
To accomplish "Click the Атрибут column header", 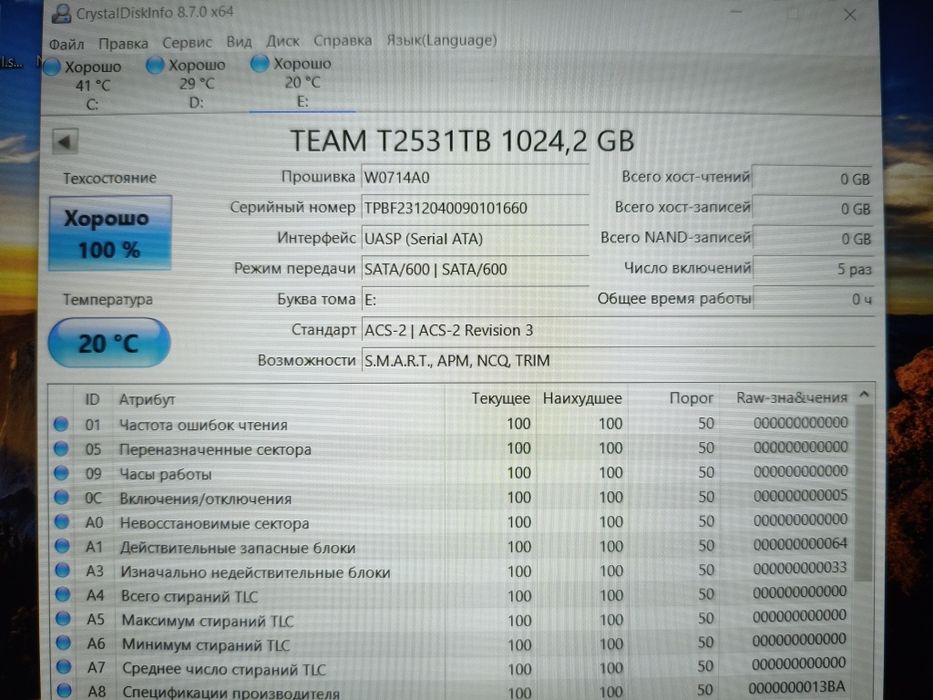I will [x=278, y=399].
